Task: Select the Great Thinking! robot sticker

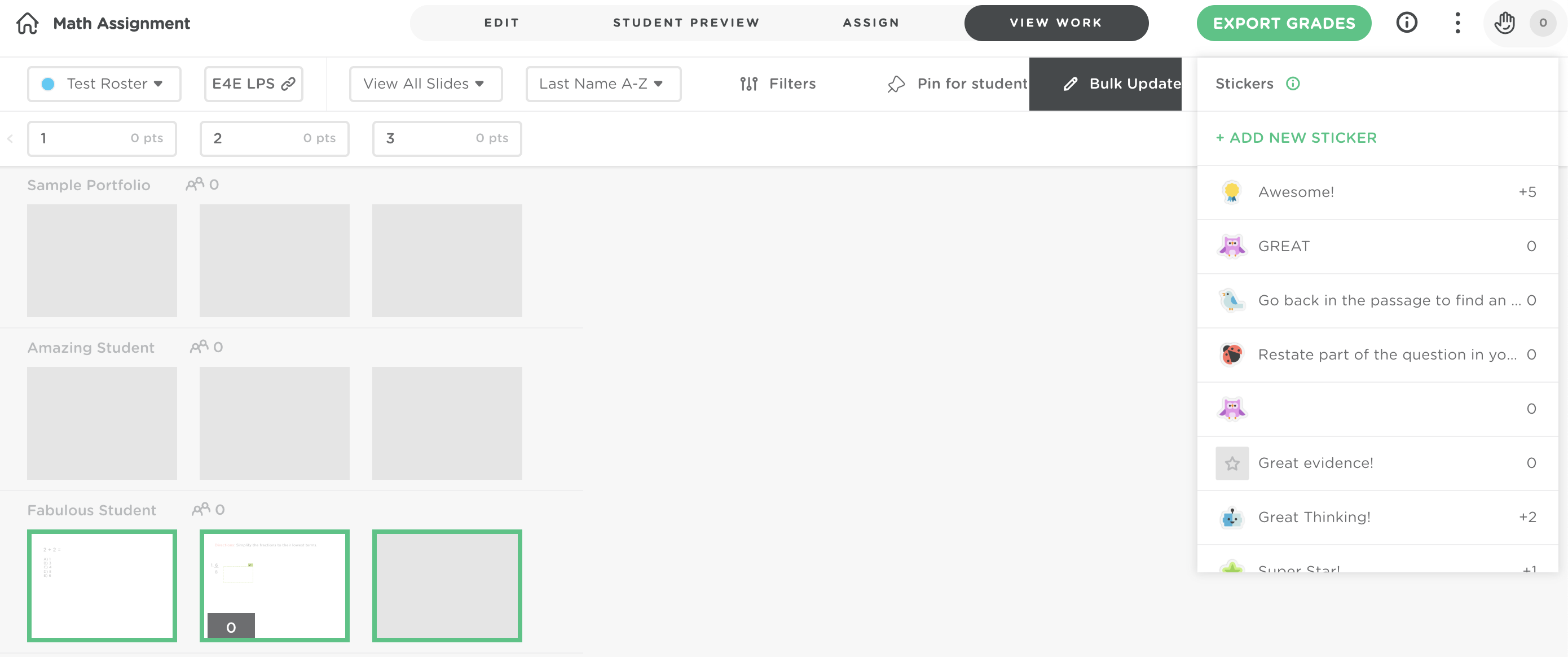Action: 1232,517
